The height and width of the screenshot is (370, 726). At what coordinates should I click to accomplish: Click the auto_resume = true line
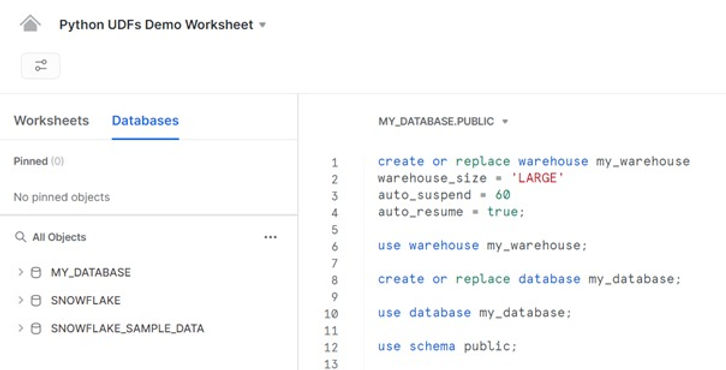(x=451, y=212)
